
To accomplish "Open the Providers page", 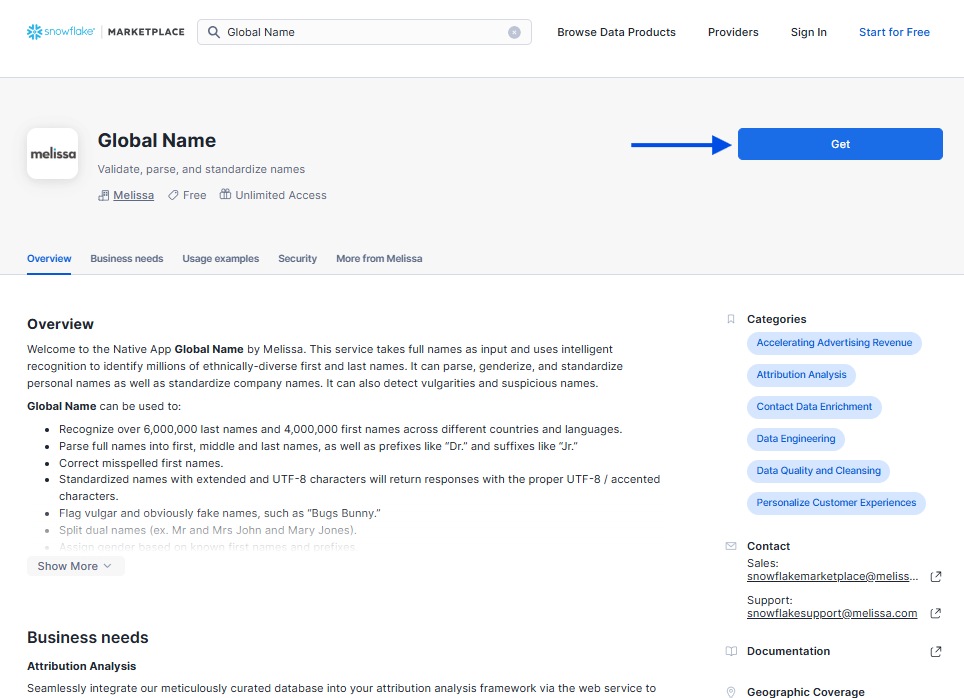I will click(x=733, y=32).
